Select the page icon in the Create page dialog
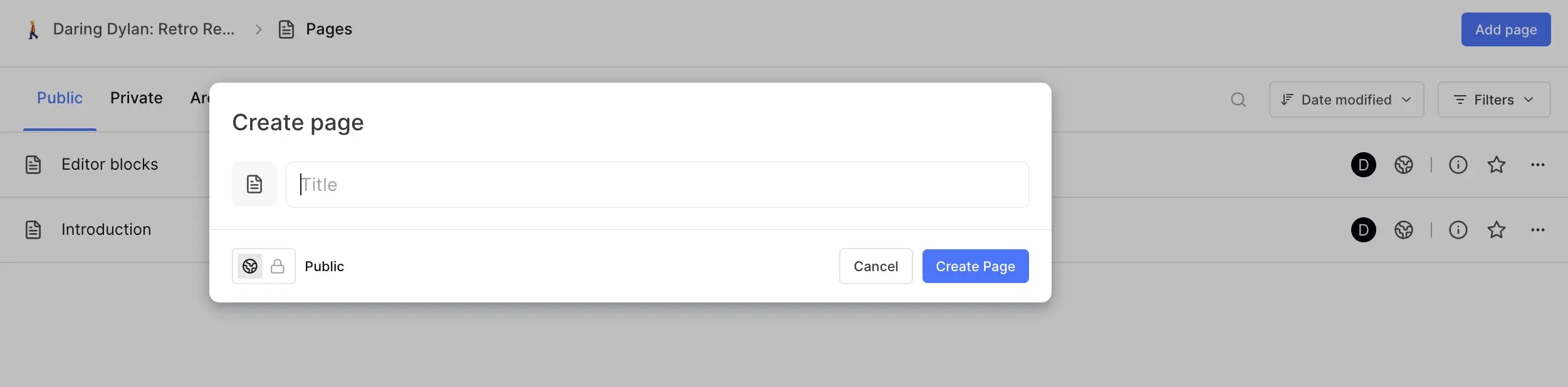 [x=254, y=183]
